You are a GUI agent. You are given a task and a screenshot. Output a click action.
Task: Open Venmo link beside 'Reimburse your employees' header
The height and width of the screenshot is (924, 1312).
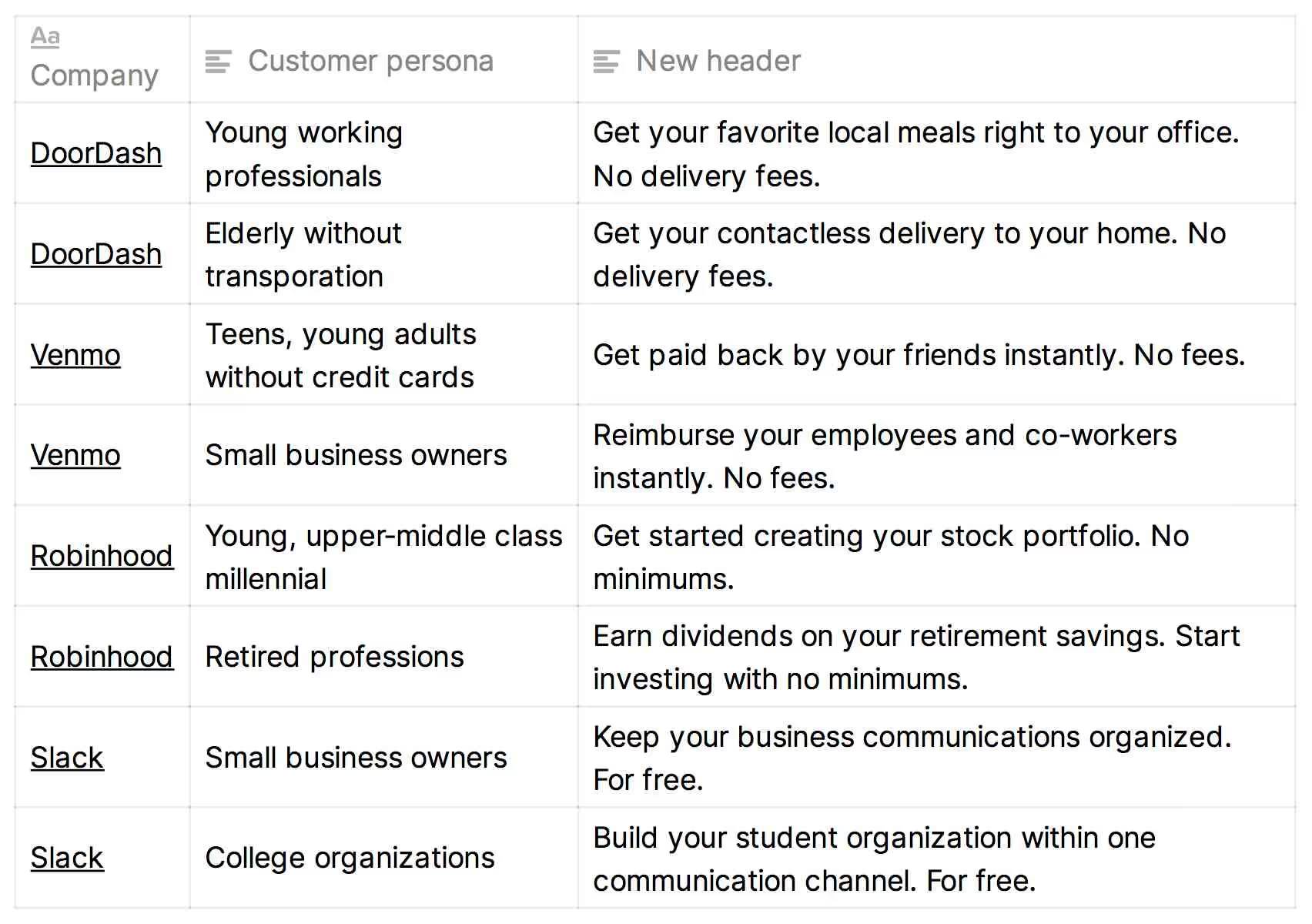(x=75, y=455)
